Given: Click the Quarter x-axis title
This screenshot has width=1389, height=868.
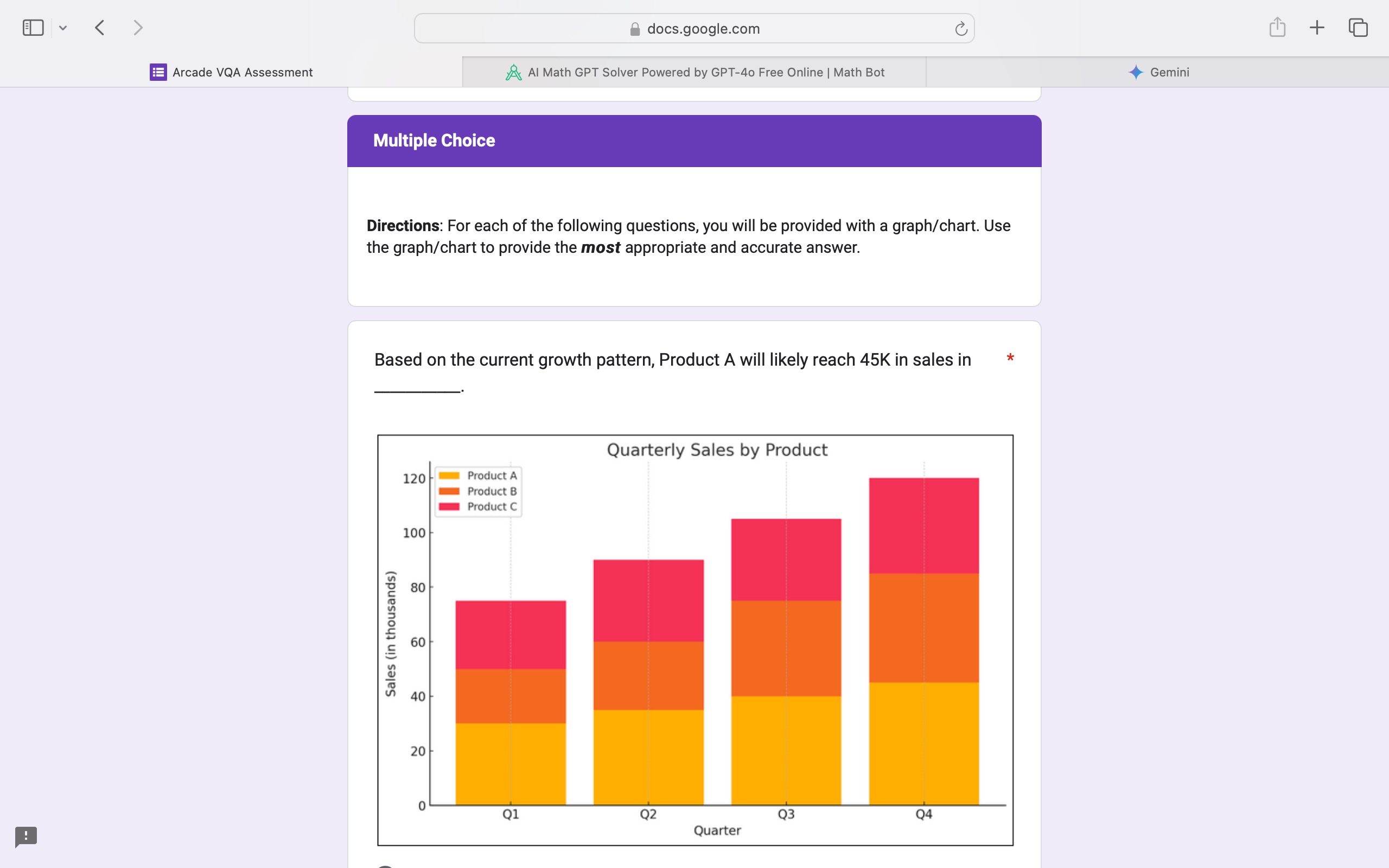Looking at the screenshot, I should click(717, 831).
